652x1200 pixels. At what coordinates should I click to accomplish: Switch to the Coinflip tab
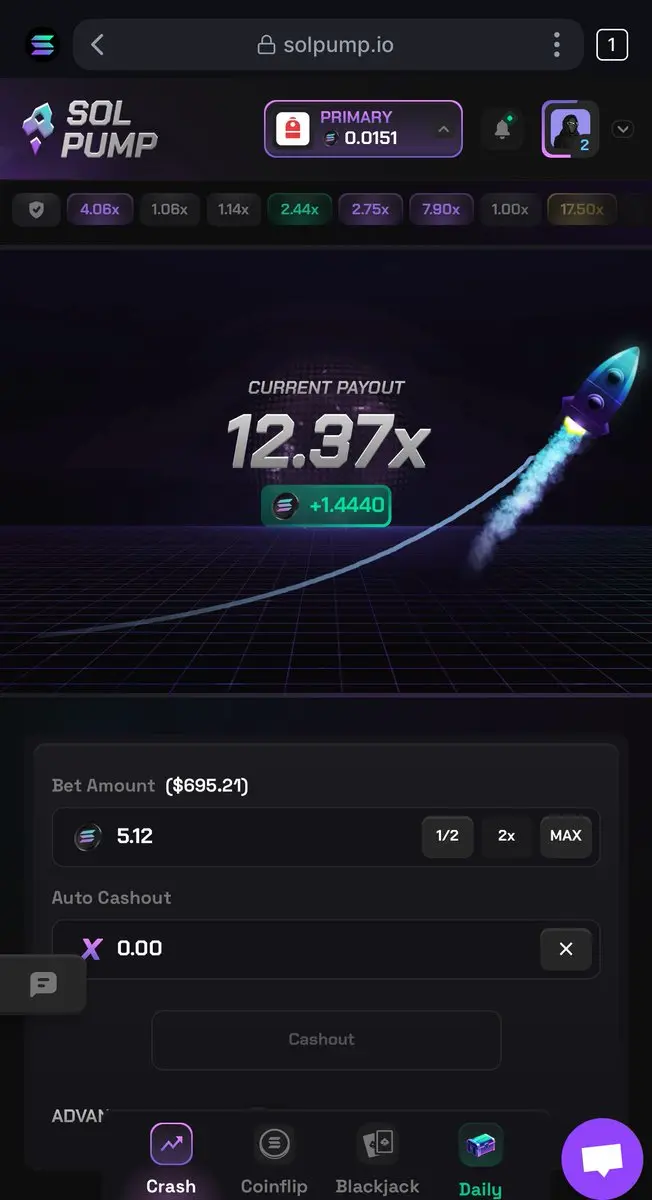274,1160
